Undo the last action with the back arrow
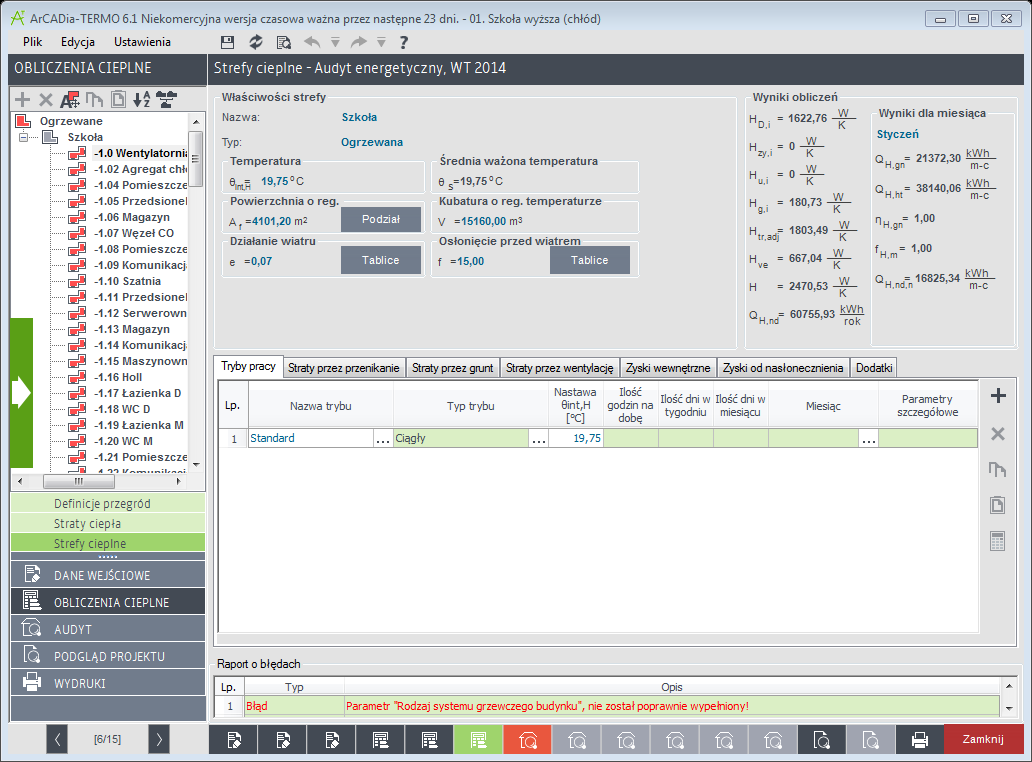The image size is (1032, 762). tap(312, 42)
